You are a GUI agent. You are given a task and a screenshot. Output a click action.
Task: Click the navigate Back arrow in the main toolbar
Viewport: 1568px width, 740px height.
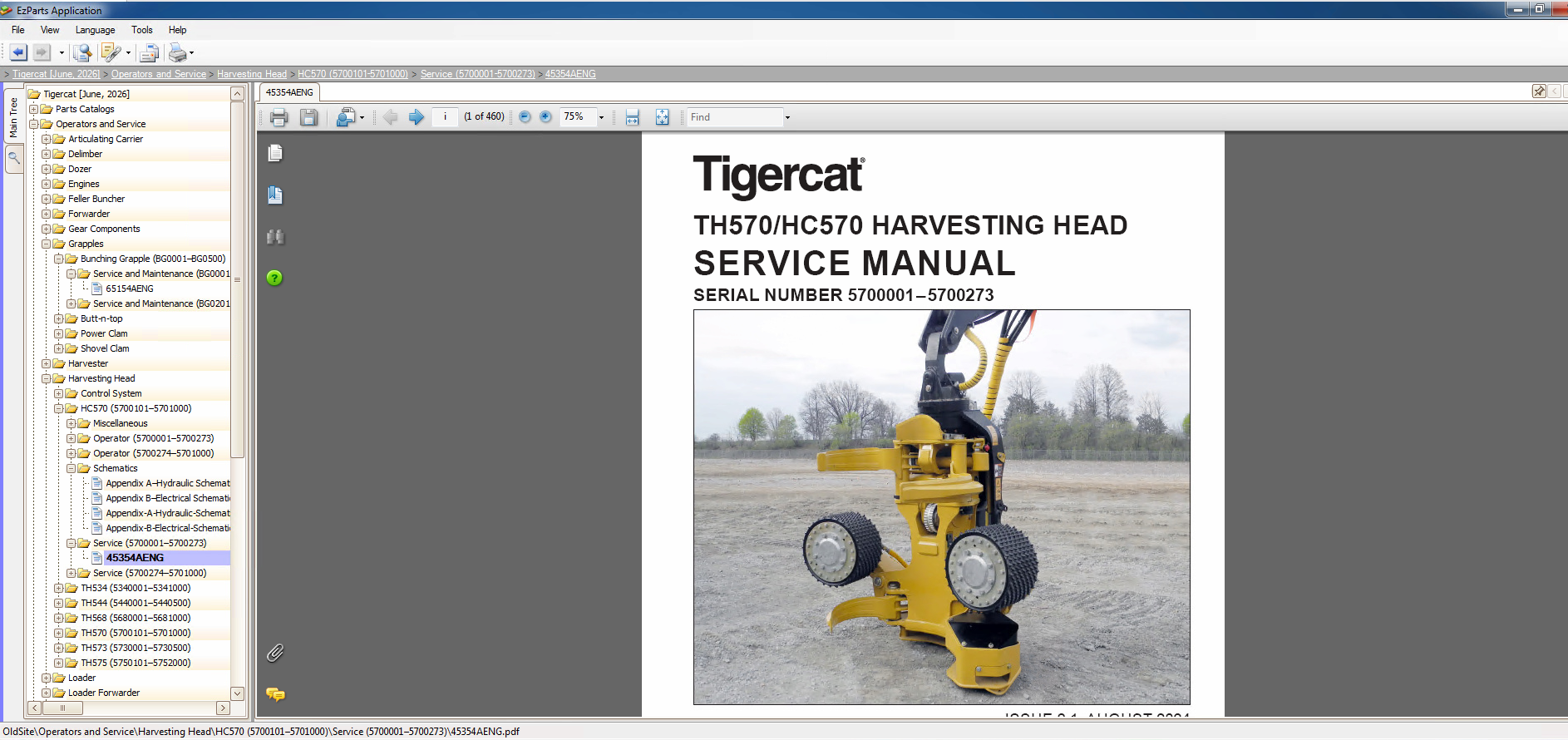(18, 52)
